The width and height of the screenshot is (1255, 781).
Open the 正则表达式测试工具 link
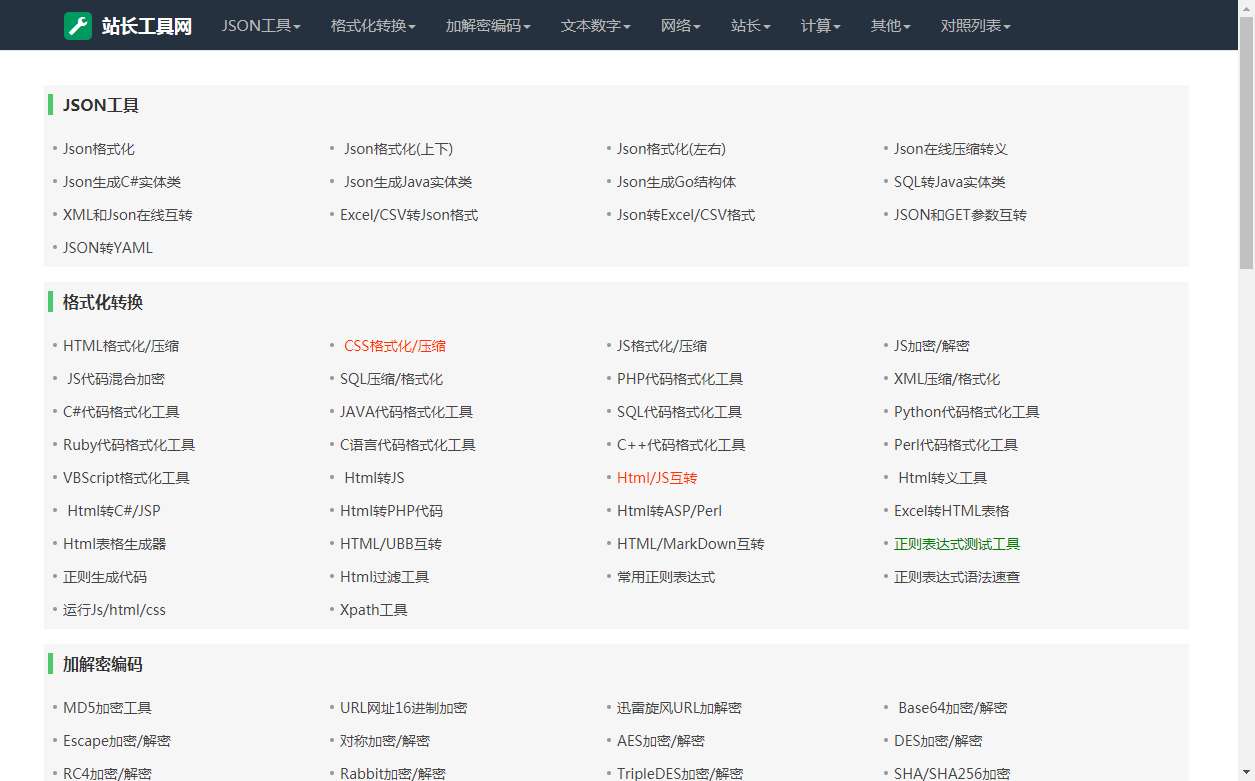956,543
